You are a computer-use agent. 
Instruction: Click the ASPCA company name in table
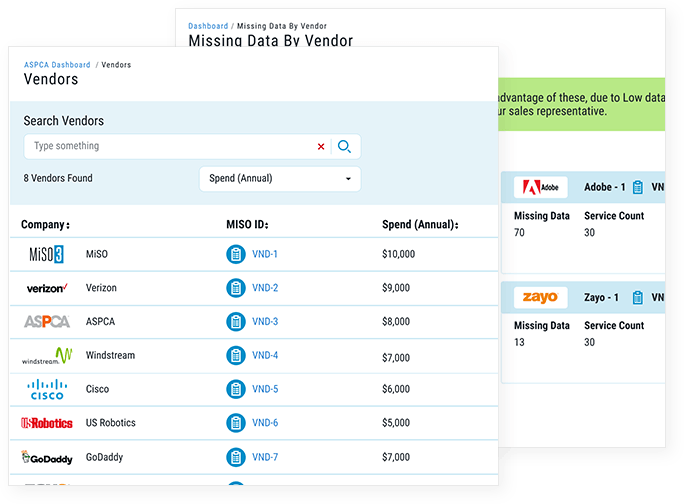(100, 322)
